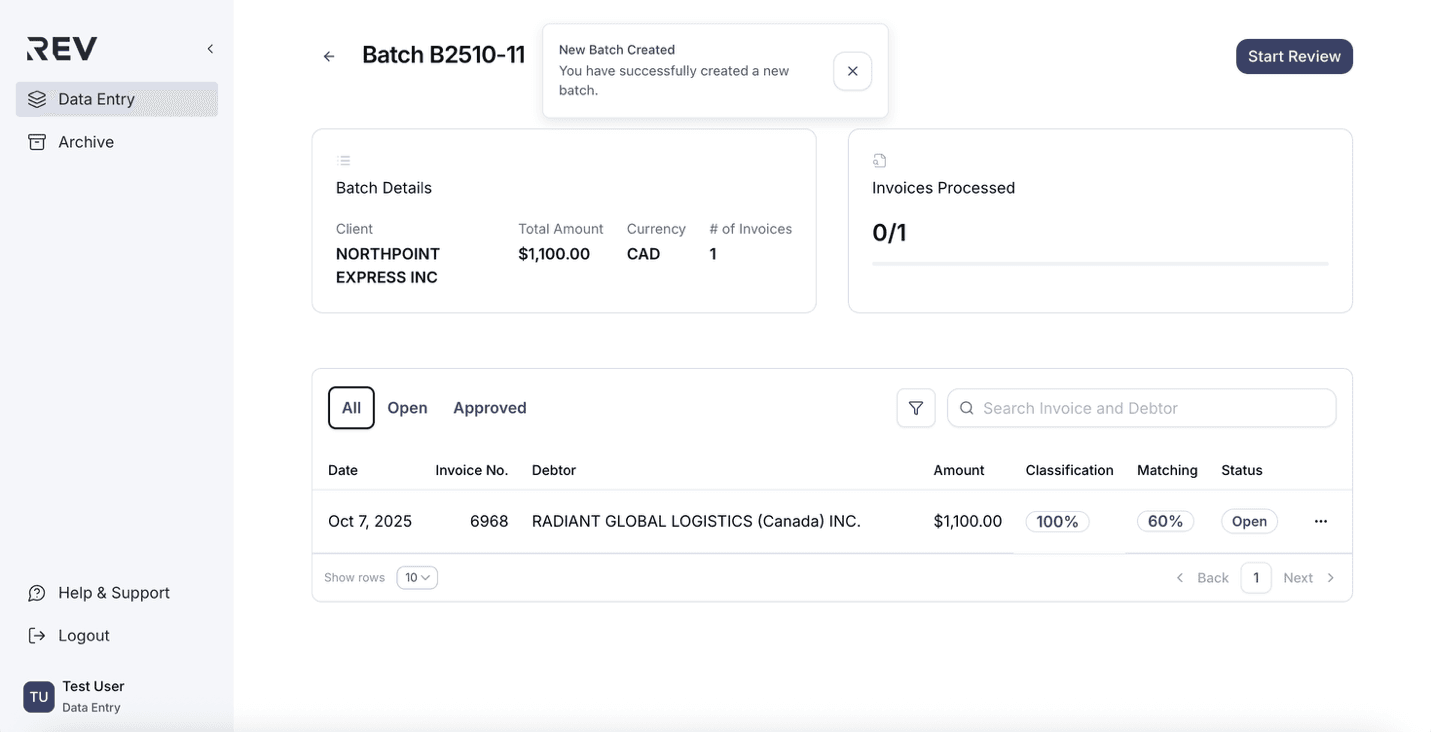Click the TU user avatar

[39, 697]
